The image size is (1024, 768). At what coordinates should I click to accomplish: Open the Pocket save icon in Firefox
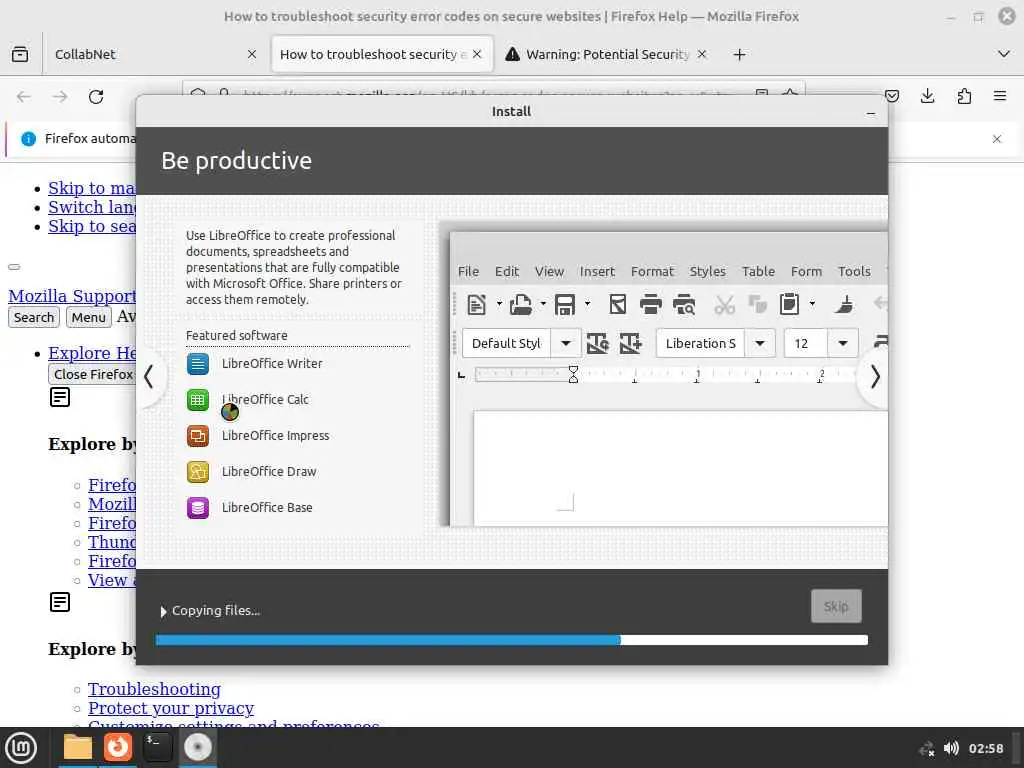[x=892, y=97]
